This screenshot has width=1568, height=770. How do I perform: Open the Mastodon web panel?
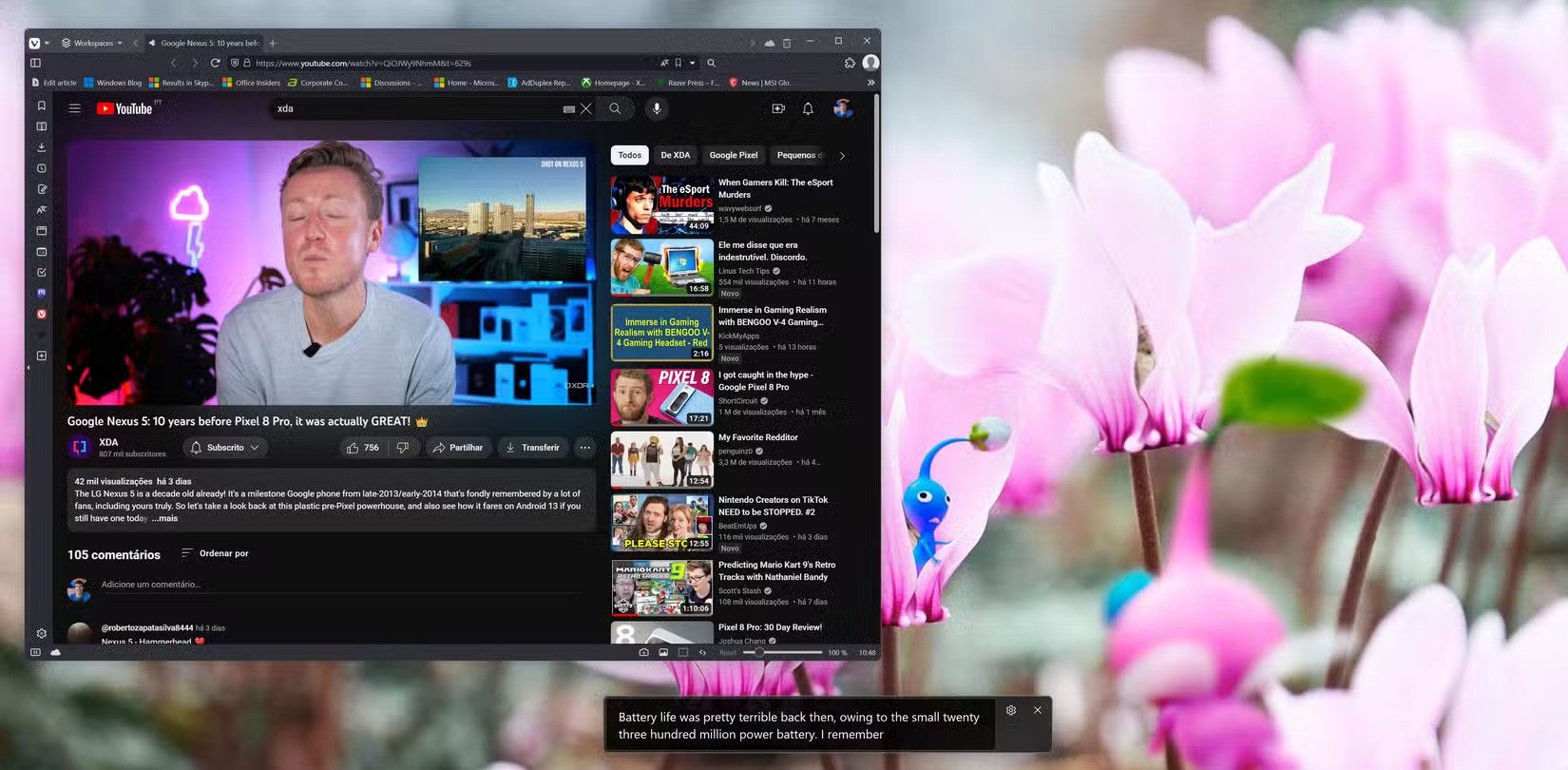(41, 293)
